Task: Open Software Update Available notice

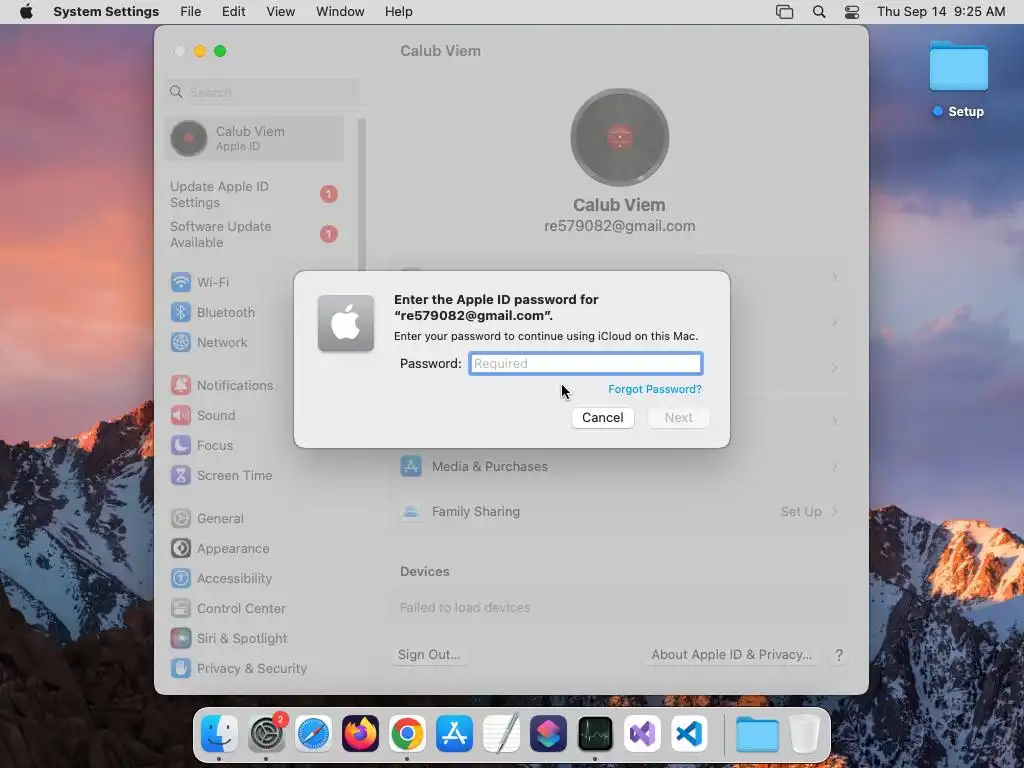Action: point(255,234)
